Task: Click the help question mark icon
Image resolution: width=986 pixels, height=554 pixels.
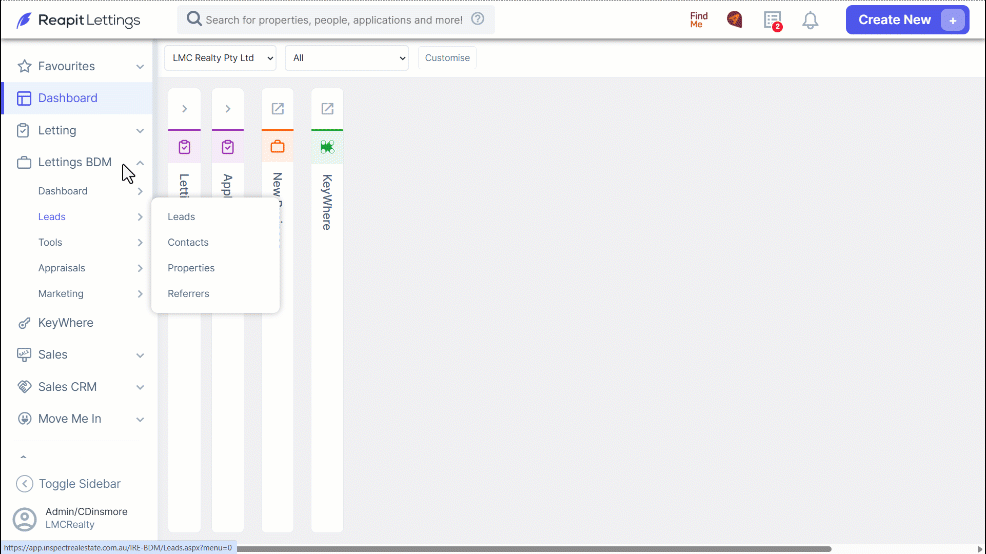Action: coord(478,19)
